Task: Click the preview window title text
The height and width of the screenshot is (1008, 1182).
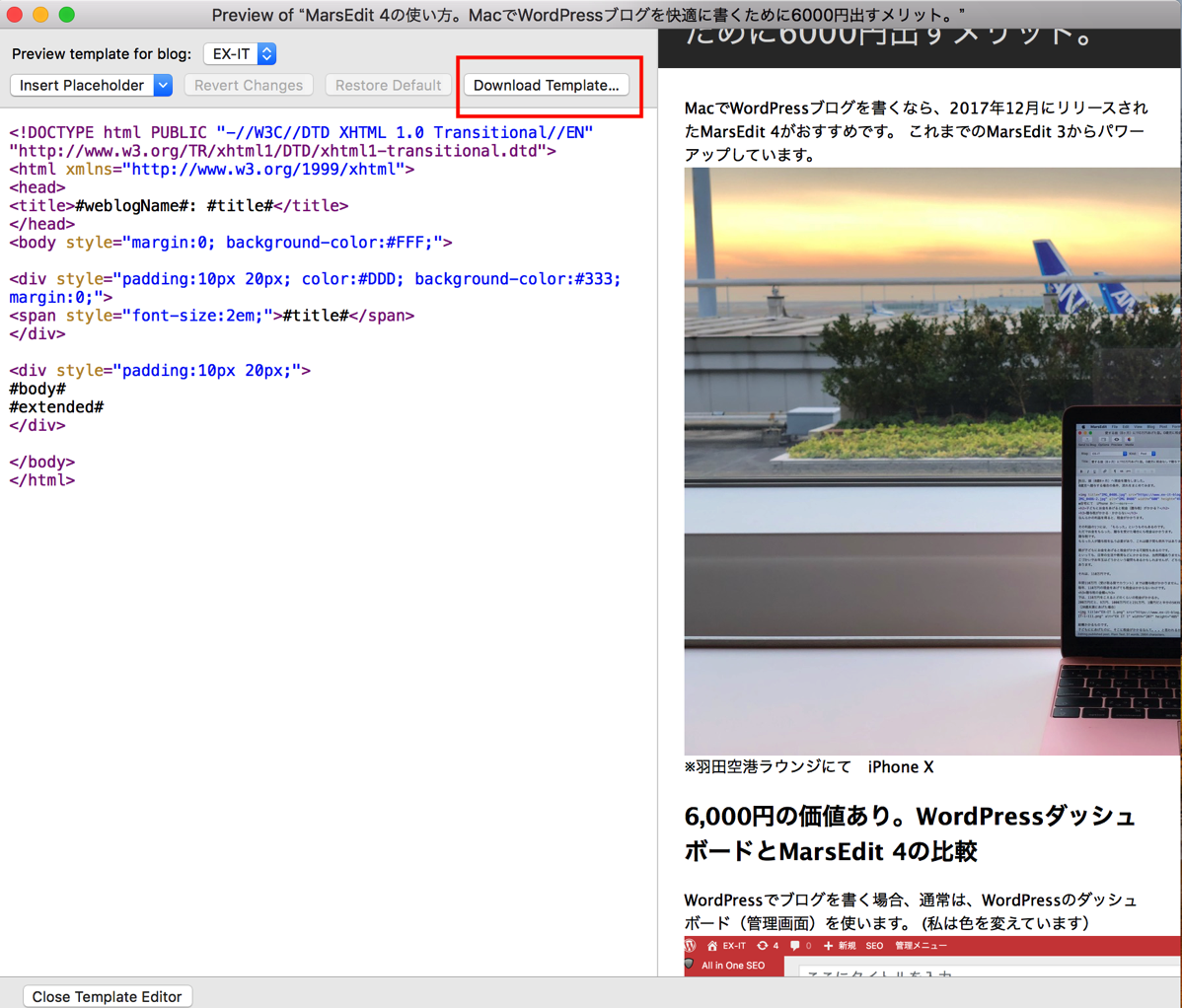Action: click(x=588, y=15)
